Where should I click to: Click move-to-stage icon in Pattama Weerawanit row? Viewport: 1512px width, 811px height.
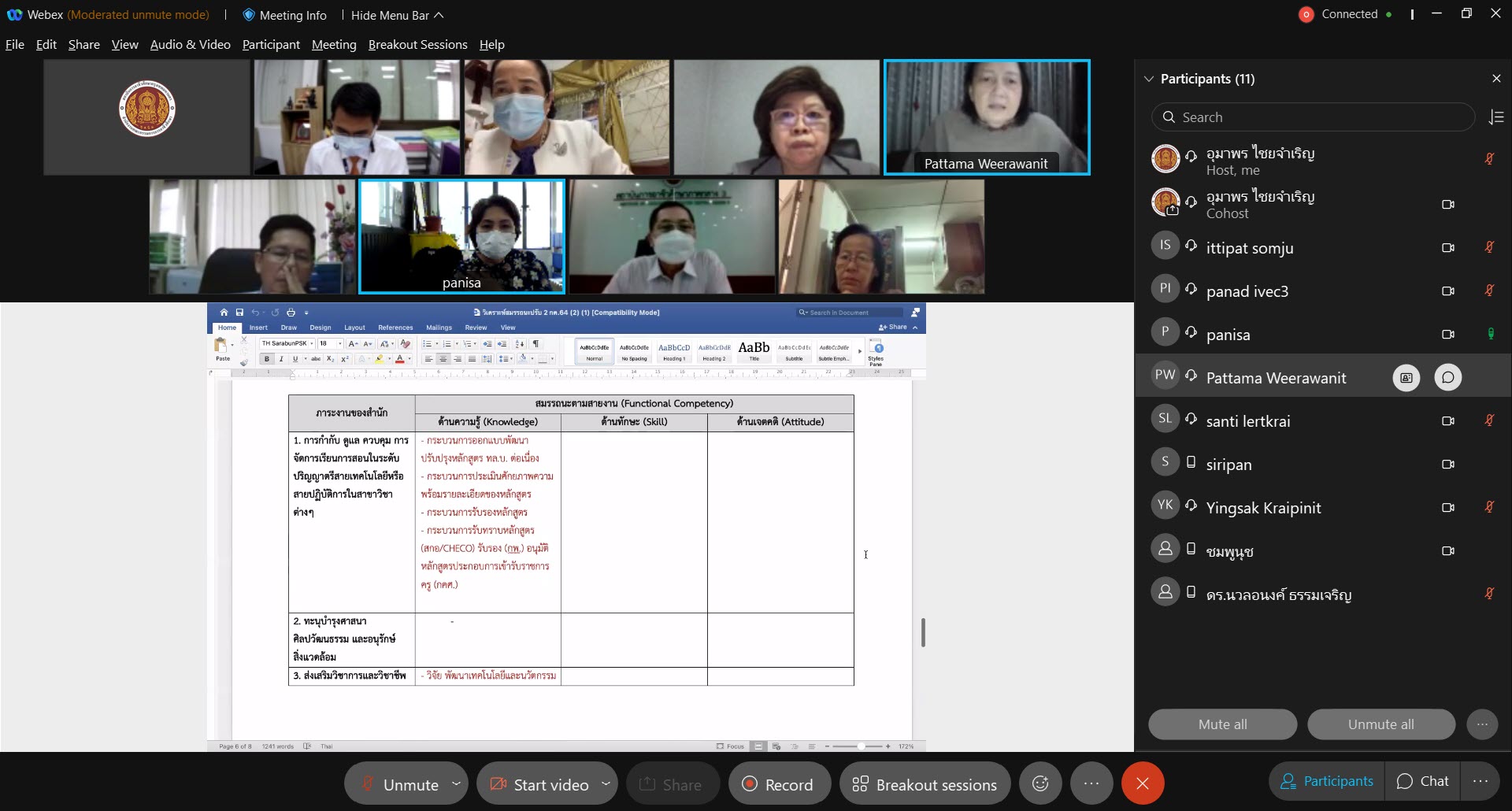pos(1406,378)
